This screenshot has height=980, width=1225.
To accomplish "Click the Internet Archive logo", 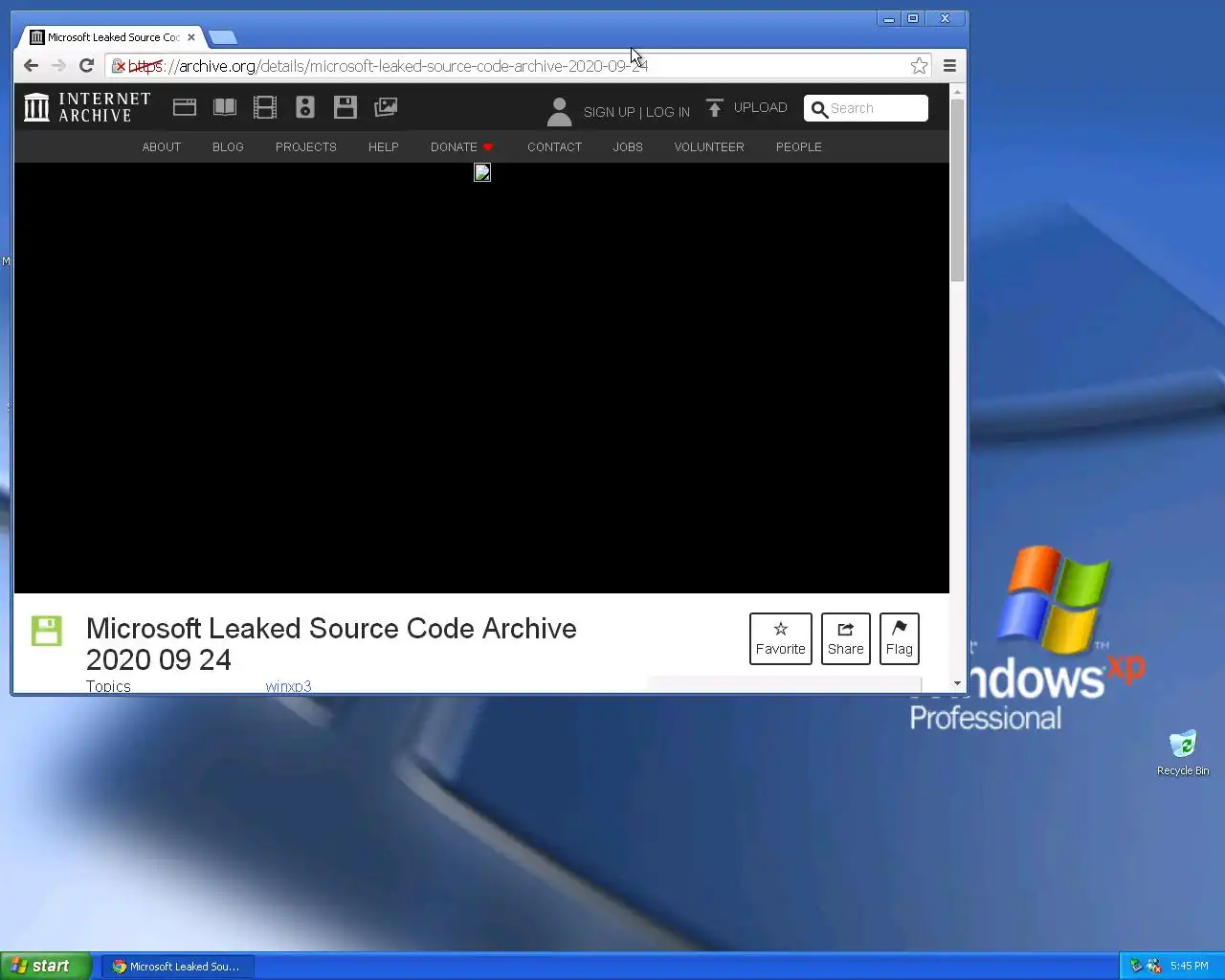I will tap(87, 107).
